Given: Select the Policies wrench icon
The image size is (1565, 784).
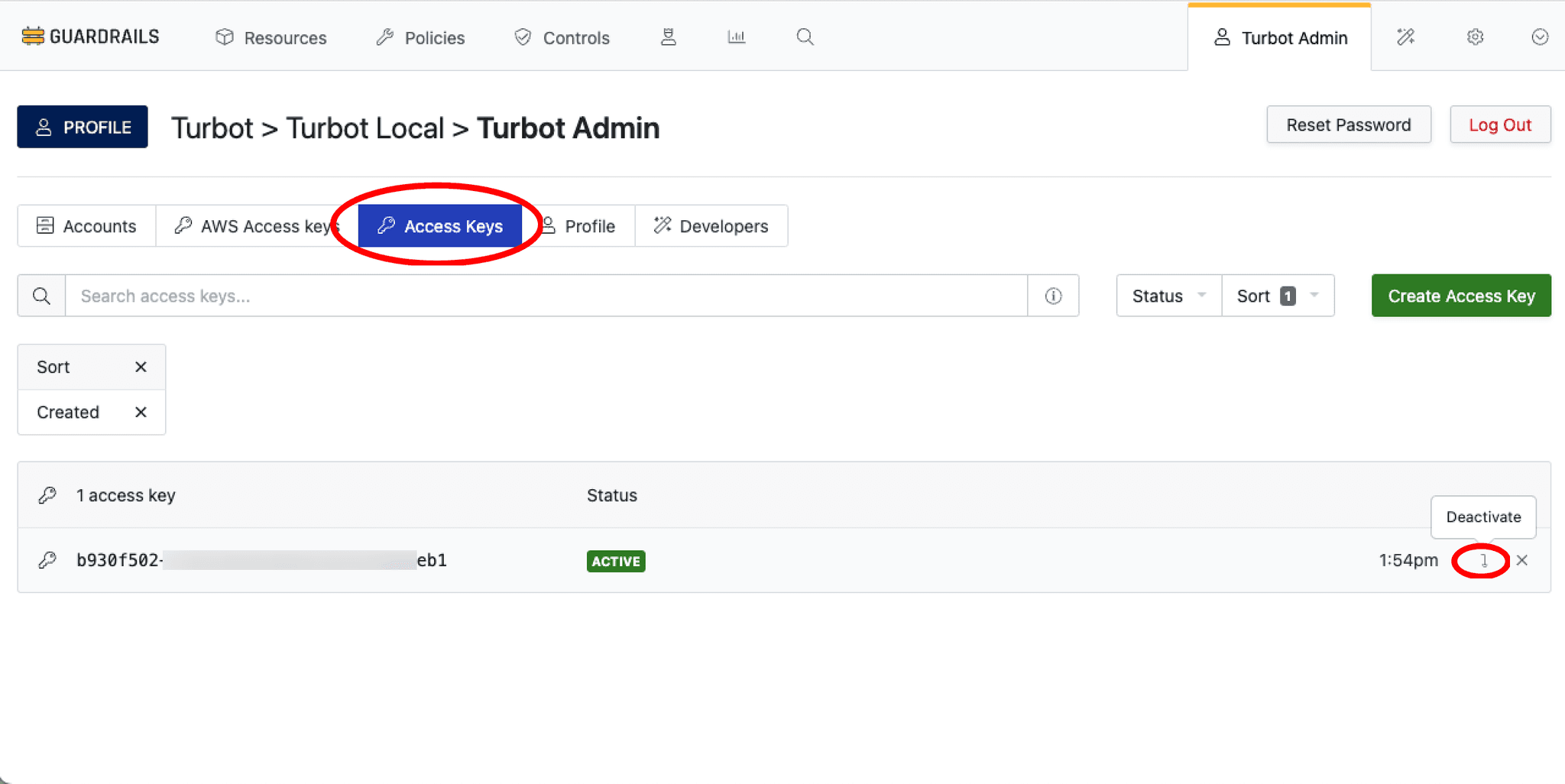Looking at the screenshot, I should coord(385,37).
